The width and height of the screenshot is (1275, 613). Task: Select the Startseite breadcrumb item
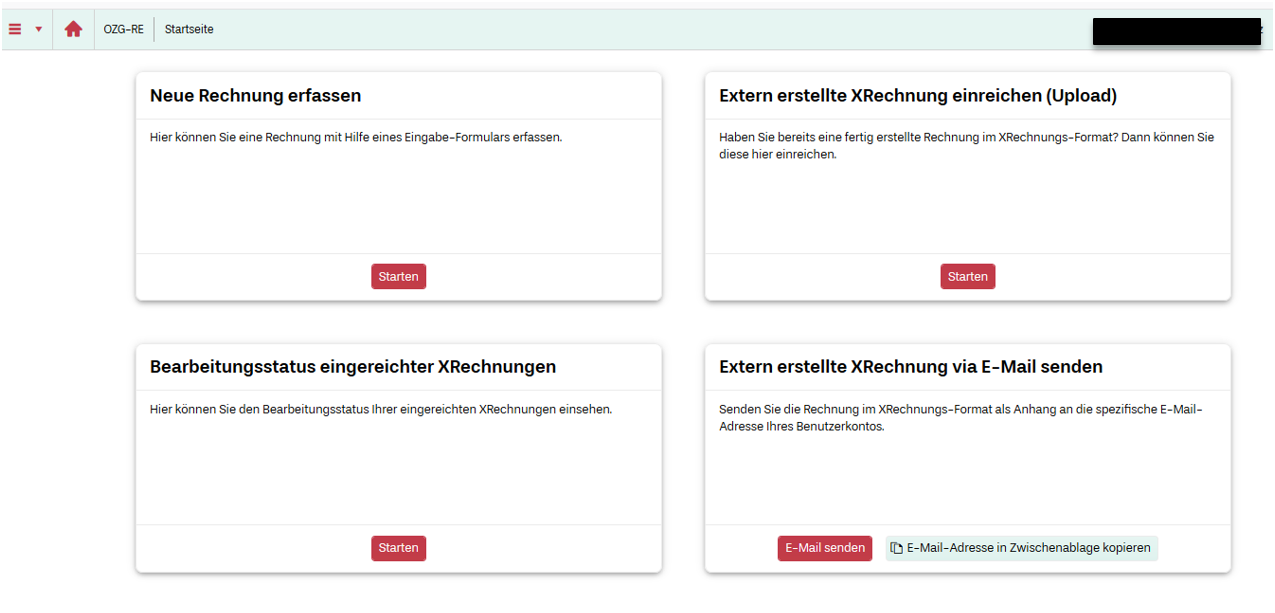[189, 29]
